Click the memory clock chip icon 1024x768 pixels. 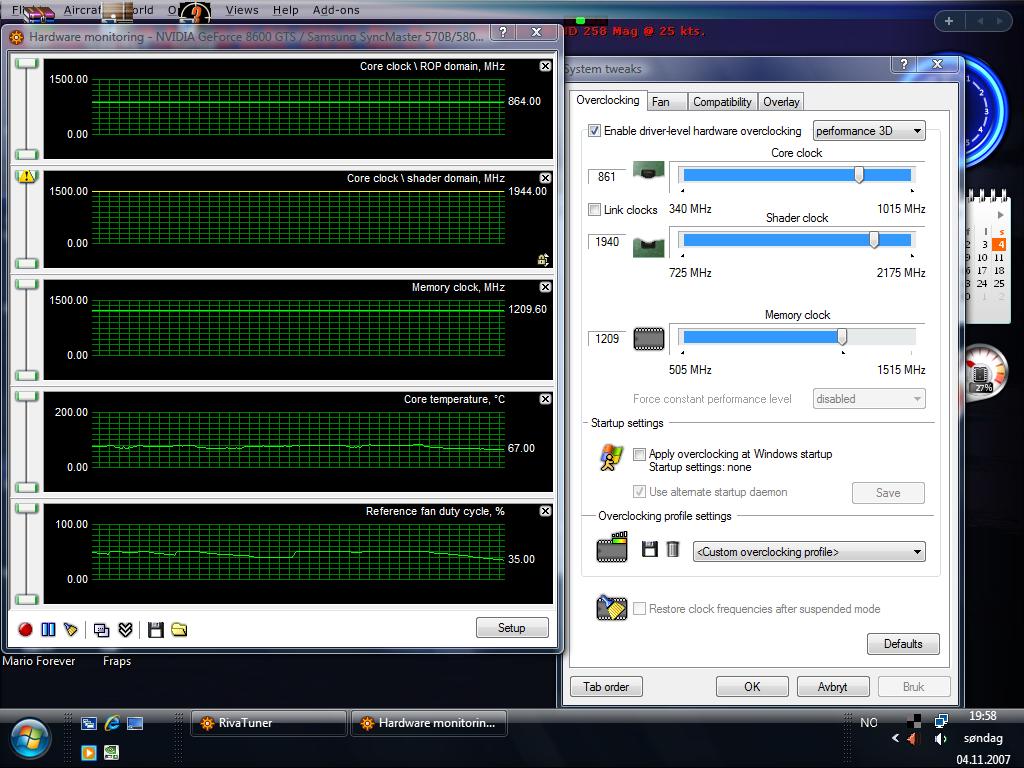point(648,339)
